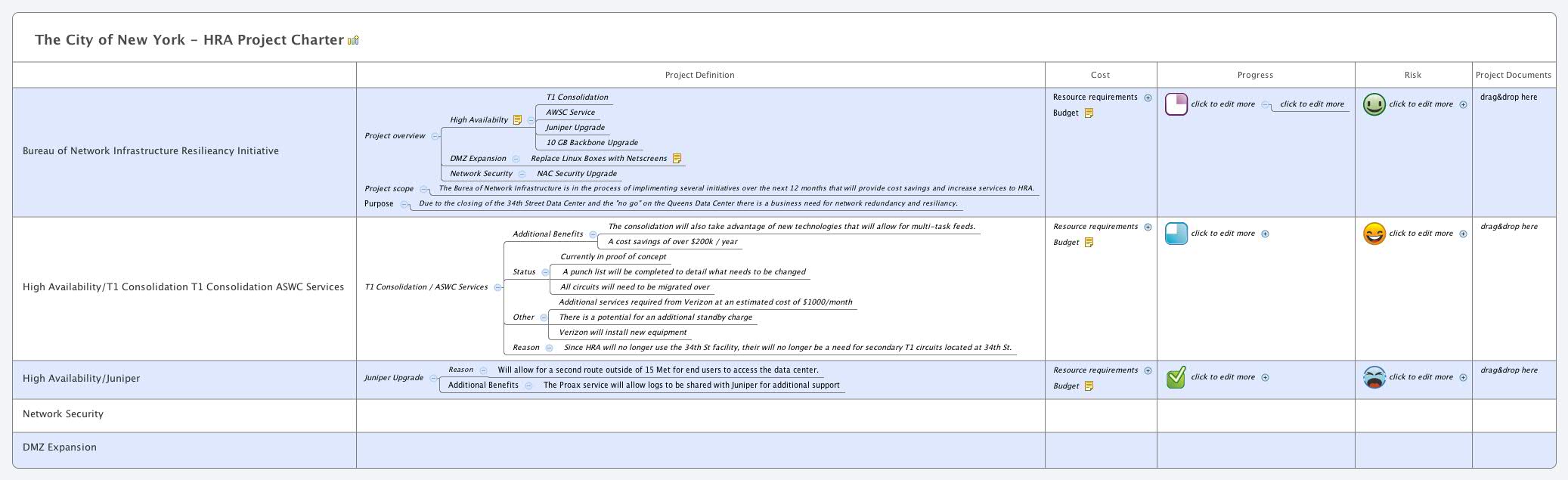
Task: Select the Bureau of Network Infrastructure Resilieancy Initiative row
Action: pos(150,151)
